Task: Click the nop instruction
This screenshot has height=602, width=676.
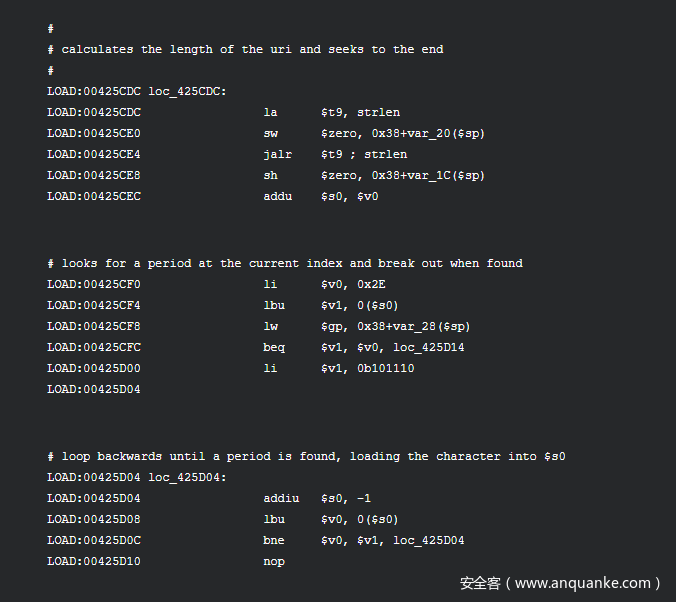Action: click(274, 561)
